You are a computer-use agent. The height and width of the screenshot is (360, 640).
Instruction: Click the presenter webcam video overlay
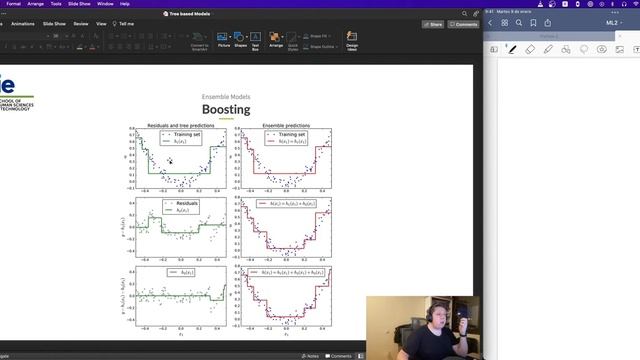(423, 328)
